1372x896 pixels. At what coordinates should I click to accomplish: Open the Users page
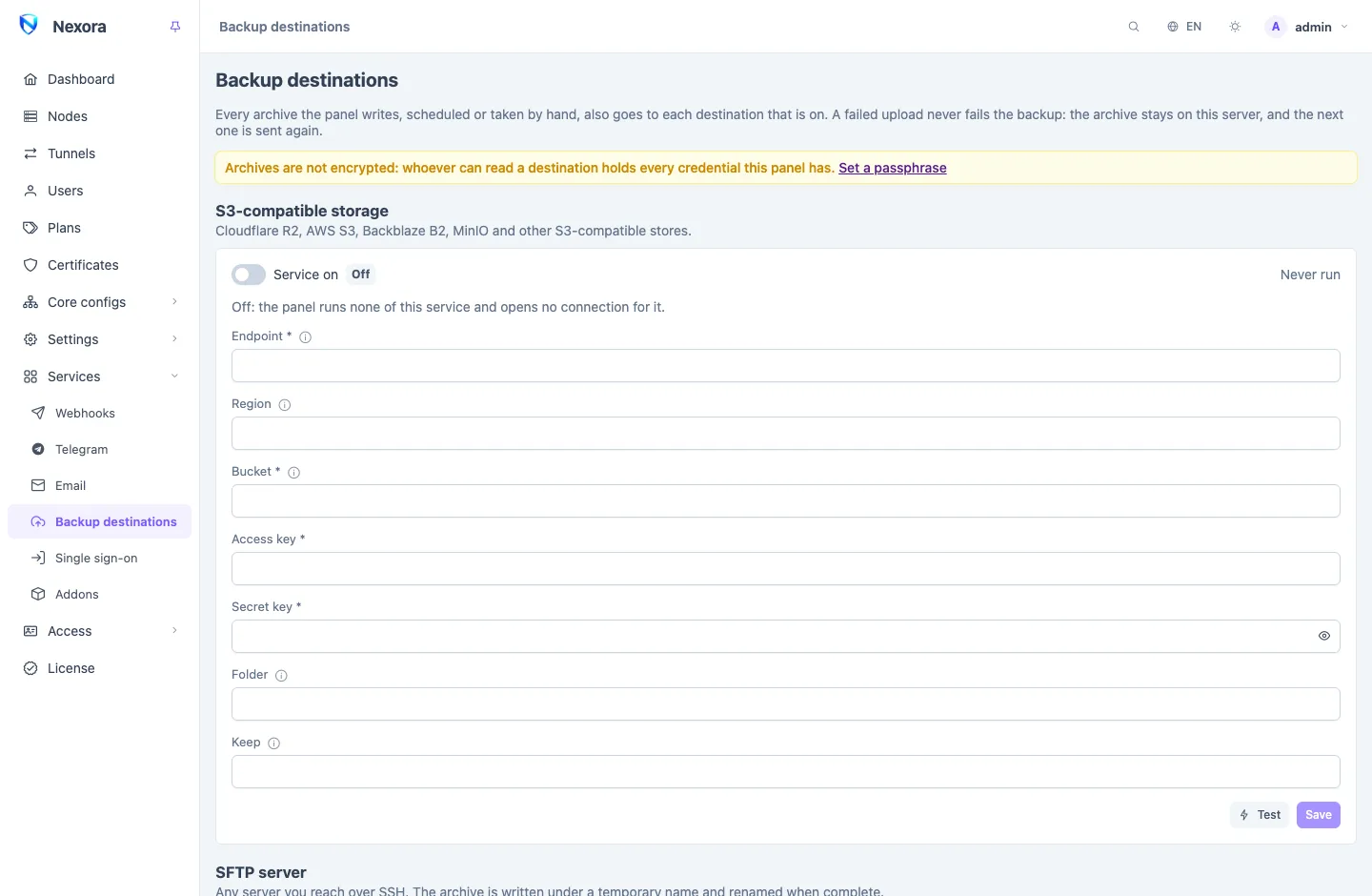100,191
